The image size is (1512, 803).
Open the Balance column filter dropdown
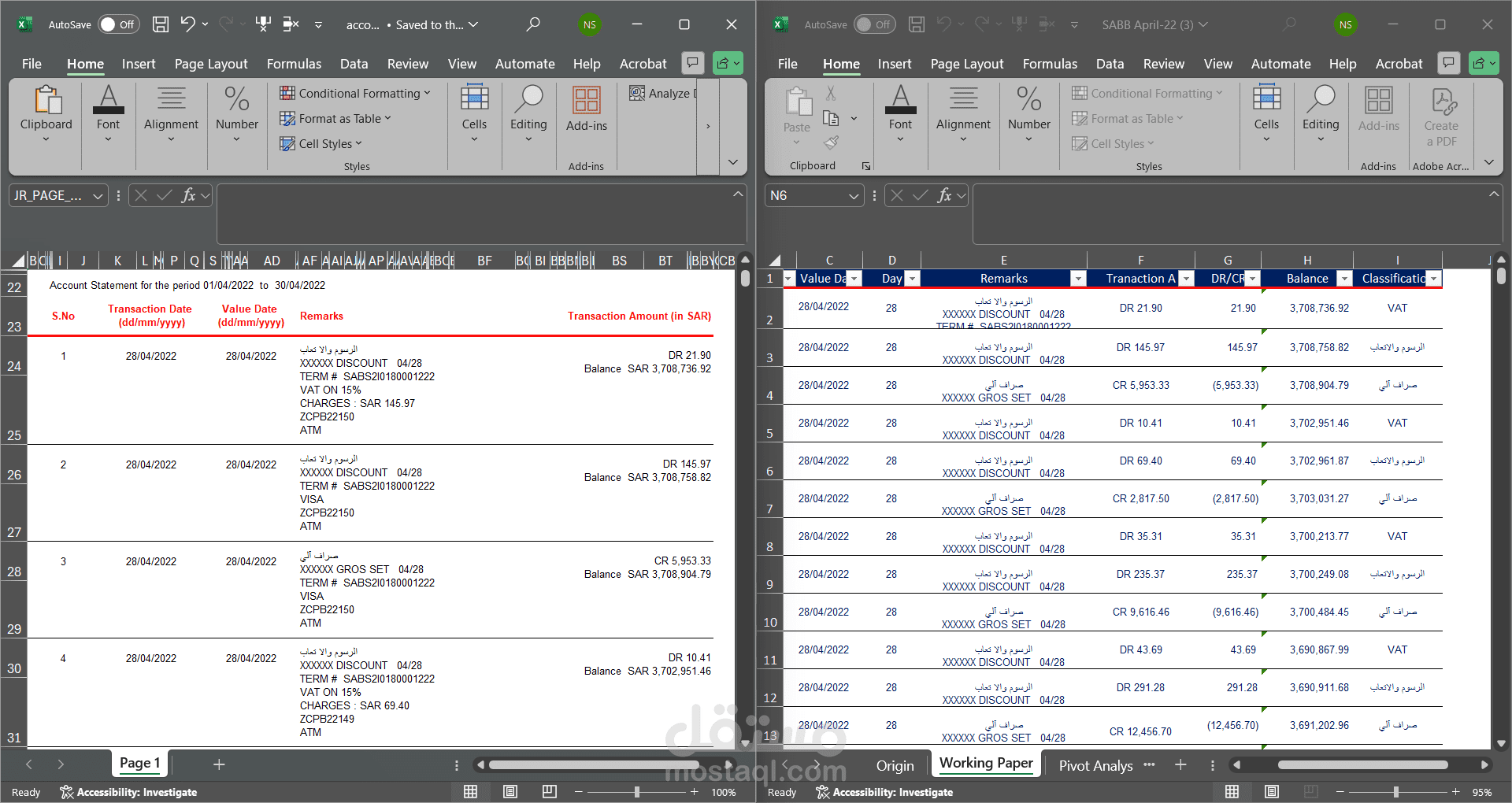point(1345,279)
